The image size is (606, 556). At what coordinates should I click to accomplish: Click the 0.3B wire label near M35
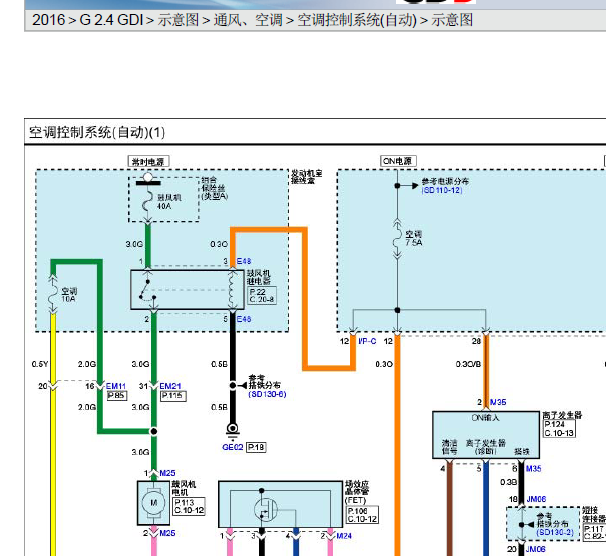509,482
